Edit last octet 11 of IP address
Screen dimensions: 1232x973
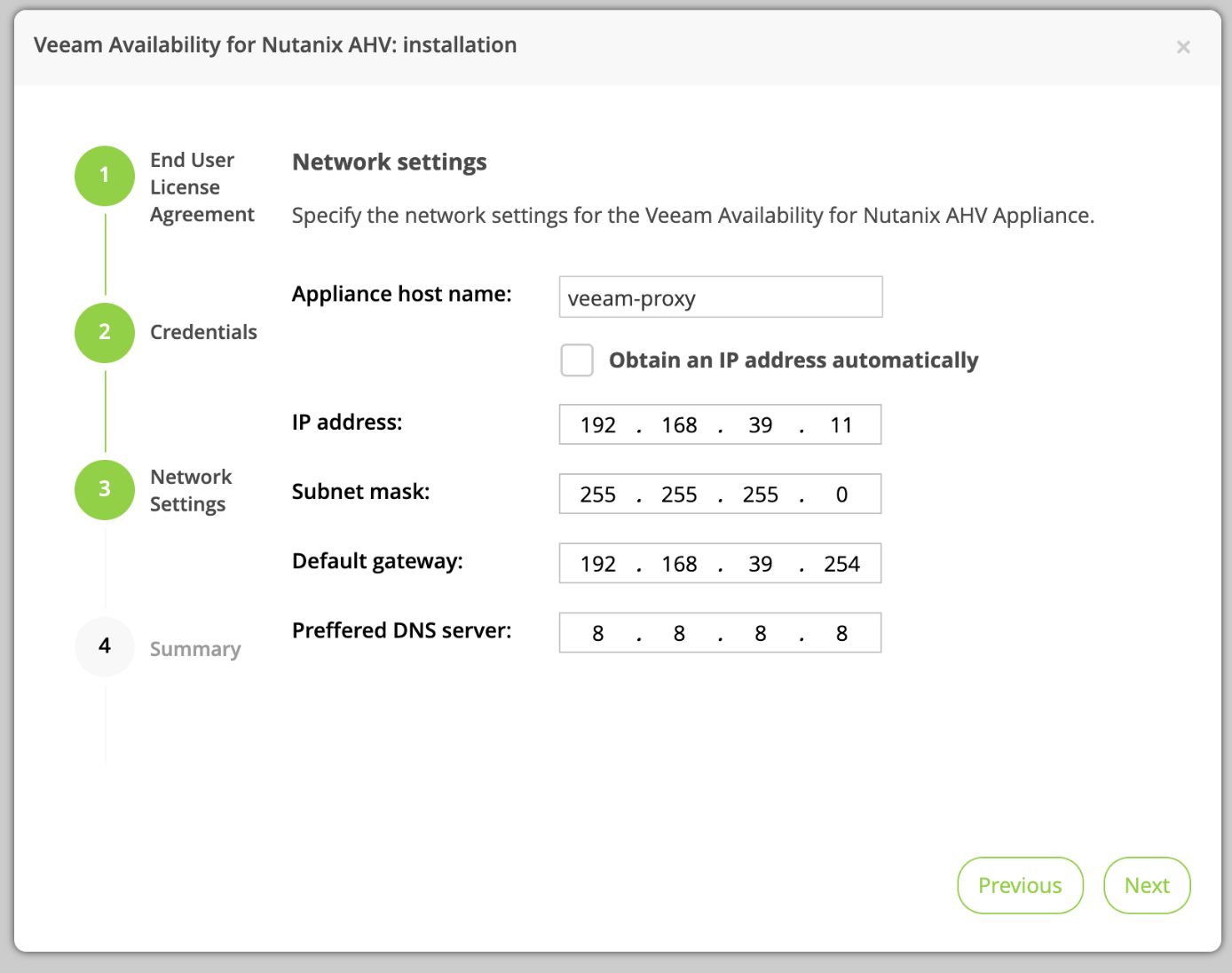(x=841, y=425)
